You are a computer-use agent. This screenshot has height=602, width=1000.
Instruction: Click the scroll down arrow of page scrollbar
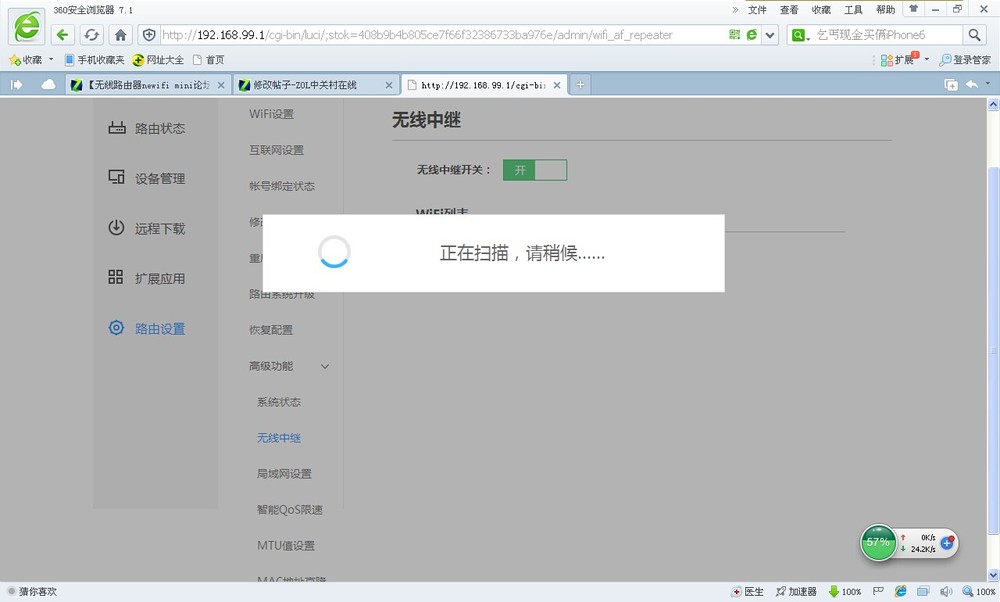[993, 575]
